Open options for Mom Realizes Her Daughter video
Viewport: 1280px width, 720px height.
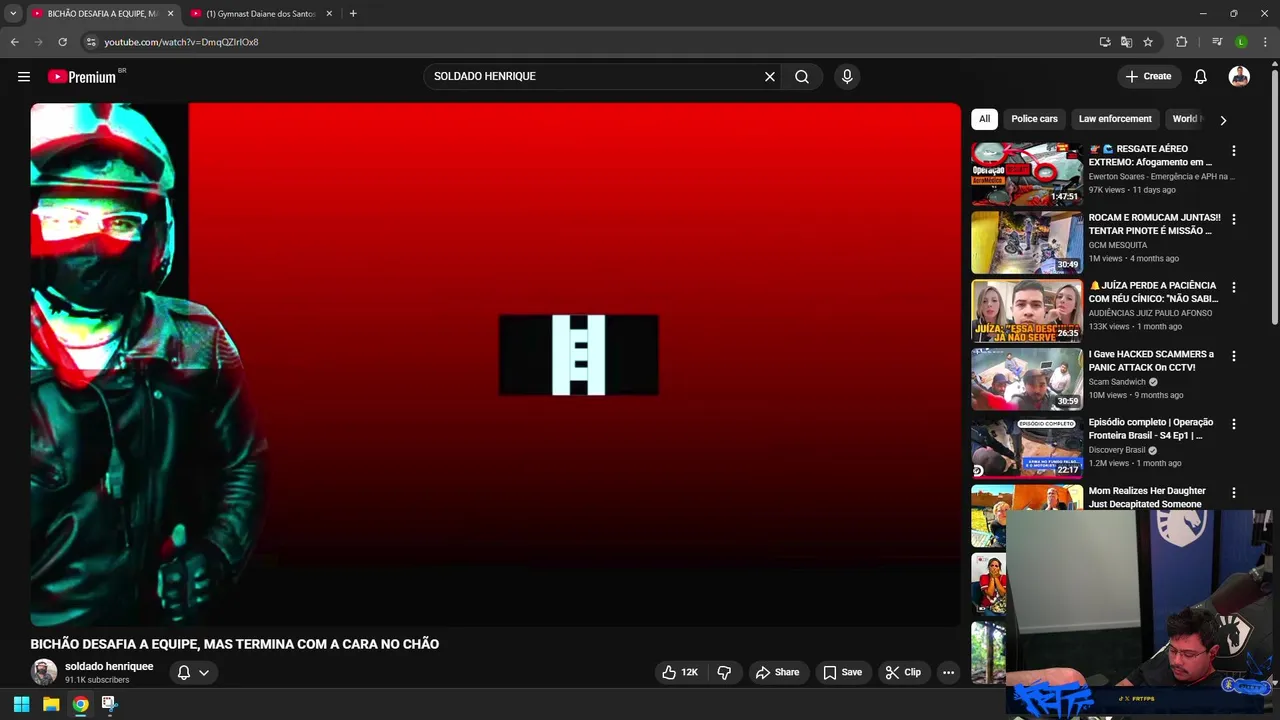click(1233, 493)
